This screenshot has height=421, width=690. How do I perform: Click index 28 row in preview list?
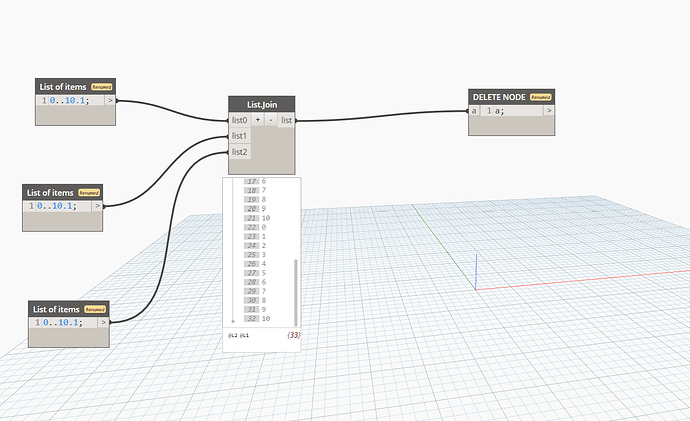(255, 282)
